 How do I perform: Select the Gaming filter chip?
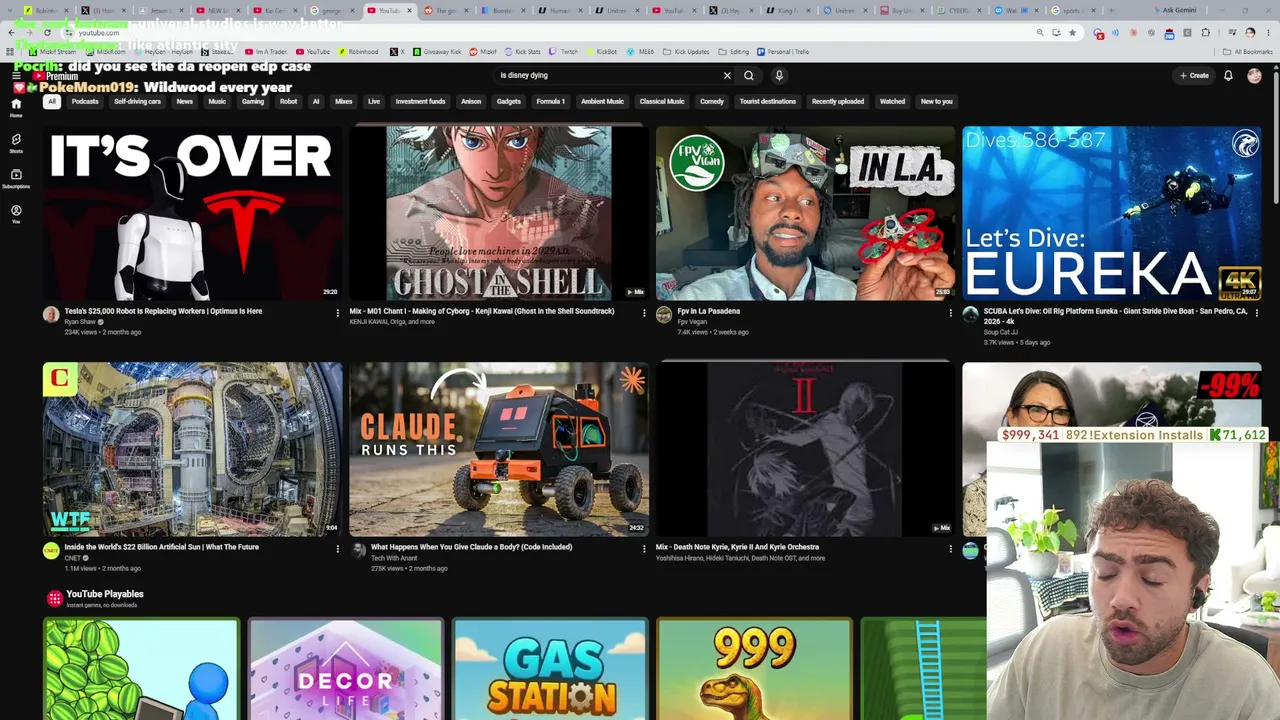click(x=252, y=101)
